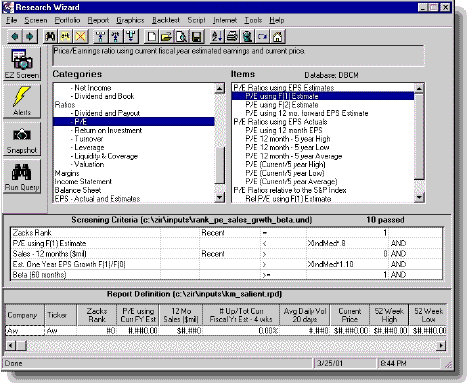Click the Research Wizard title bar icon

point(9,7)
